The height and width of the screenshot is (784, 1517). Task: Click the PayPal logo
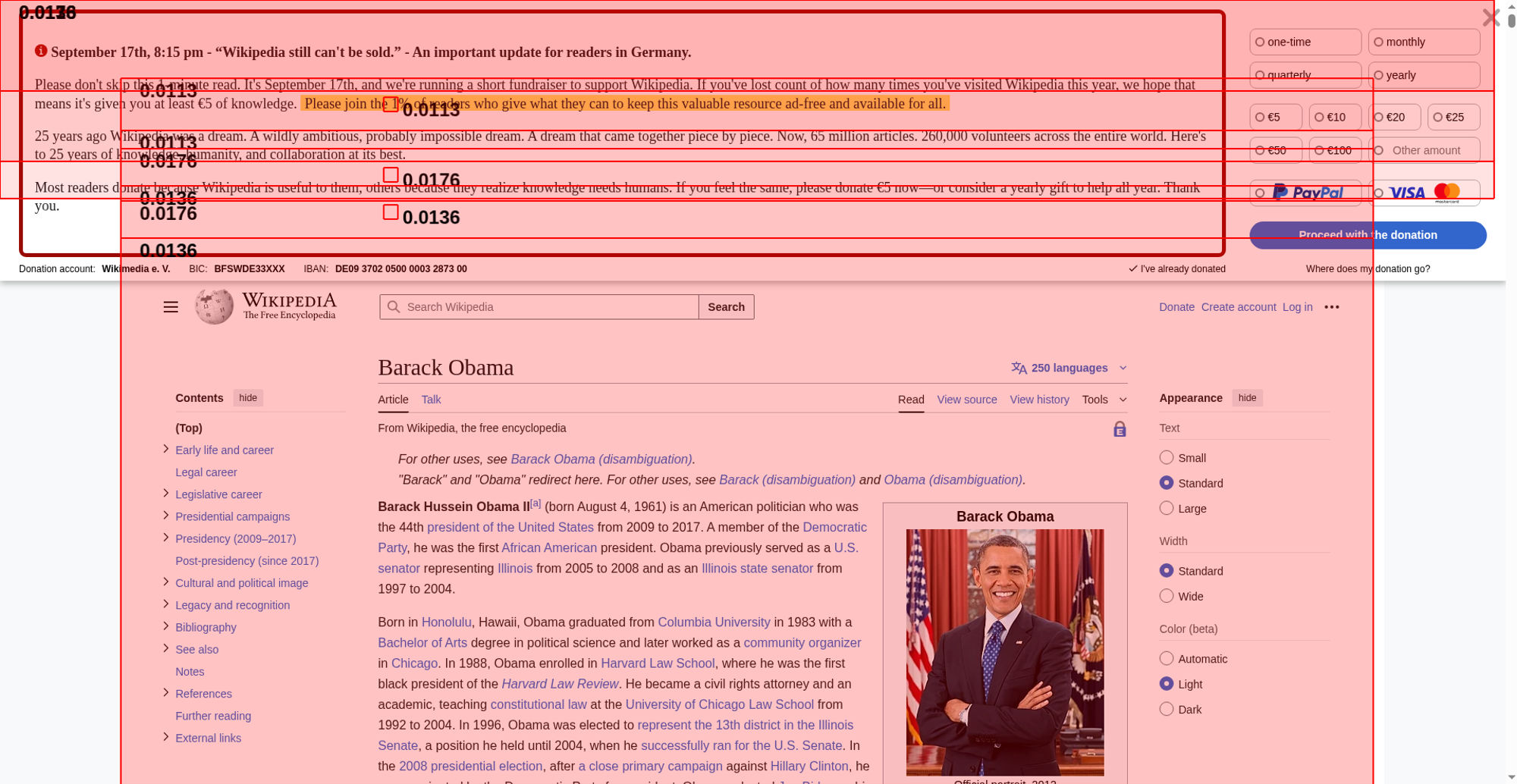(1308, 193)
